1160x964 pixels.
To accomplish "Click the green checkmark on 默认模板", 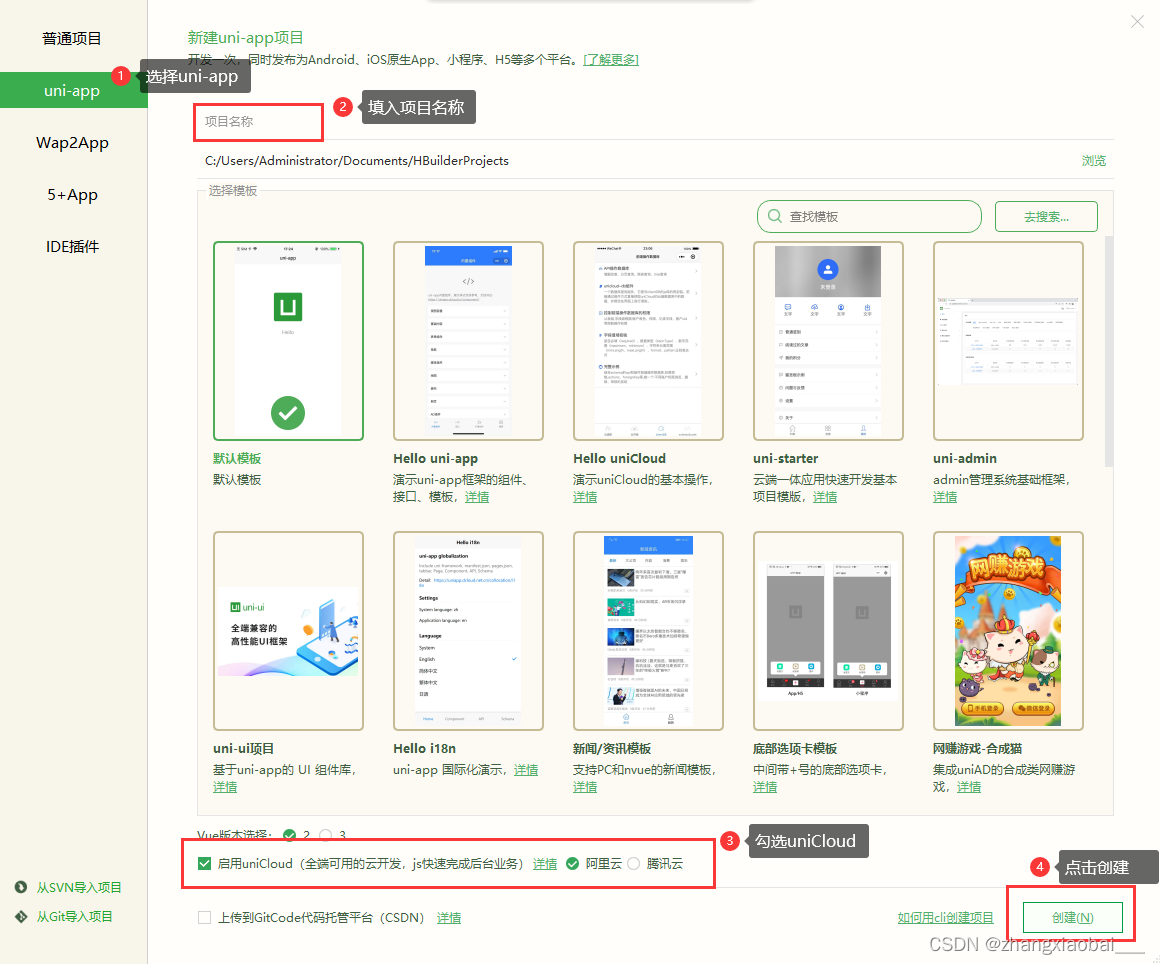I will (288, 413).
